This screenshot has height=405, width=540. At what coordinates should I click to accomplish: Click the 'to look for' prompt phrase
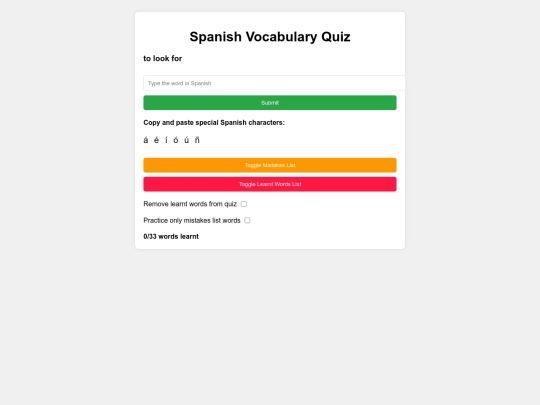pyautogui.click(x=163, y=59)
